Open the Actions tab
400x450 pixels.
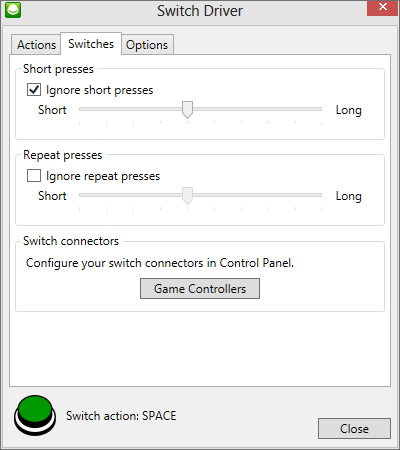pos(36,45)
